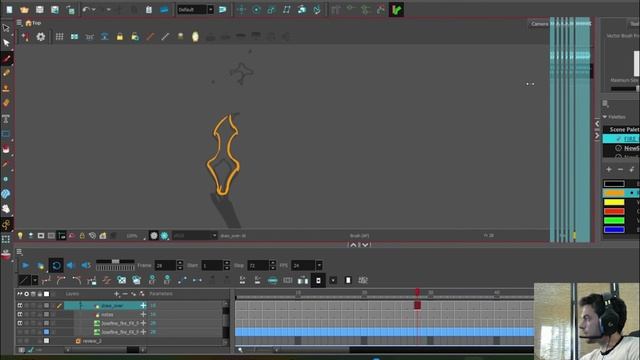640x360 pixels.
Task: Select the Scene Palette list header
Action: click(621, 129)
